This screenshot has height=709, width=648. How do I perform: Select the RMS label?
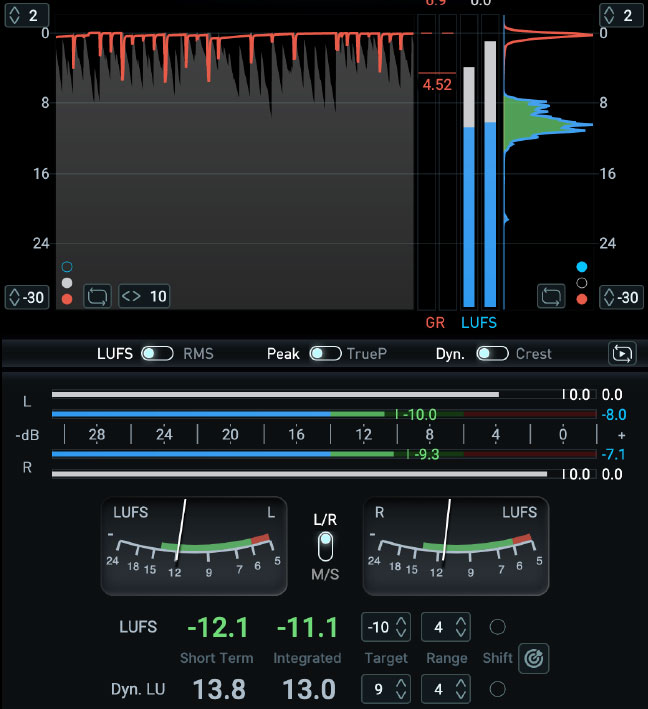coord(198,354)
